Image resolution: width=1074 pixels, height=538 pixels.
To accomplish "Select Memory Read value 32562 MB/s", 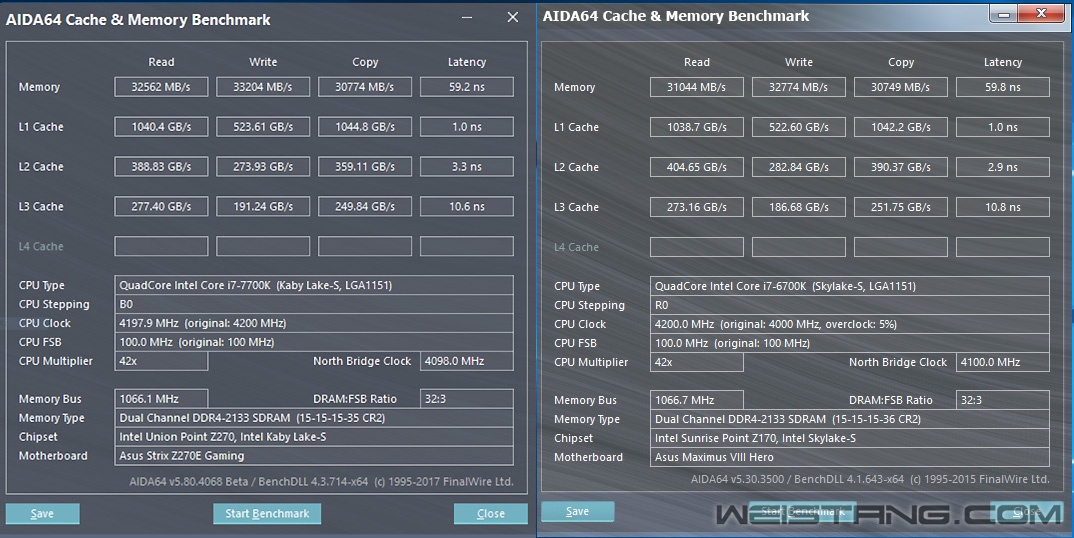I will 161,87.
